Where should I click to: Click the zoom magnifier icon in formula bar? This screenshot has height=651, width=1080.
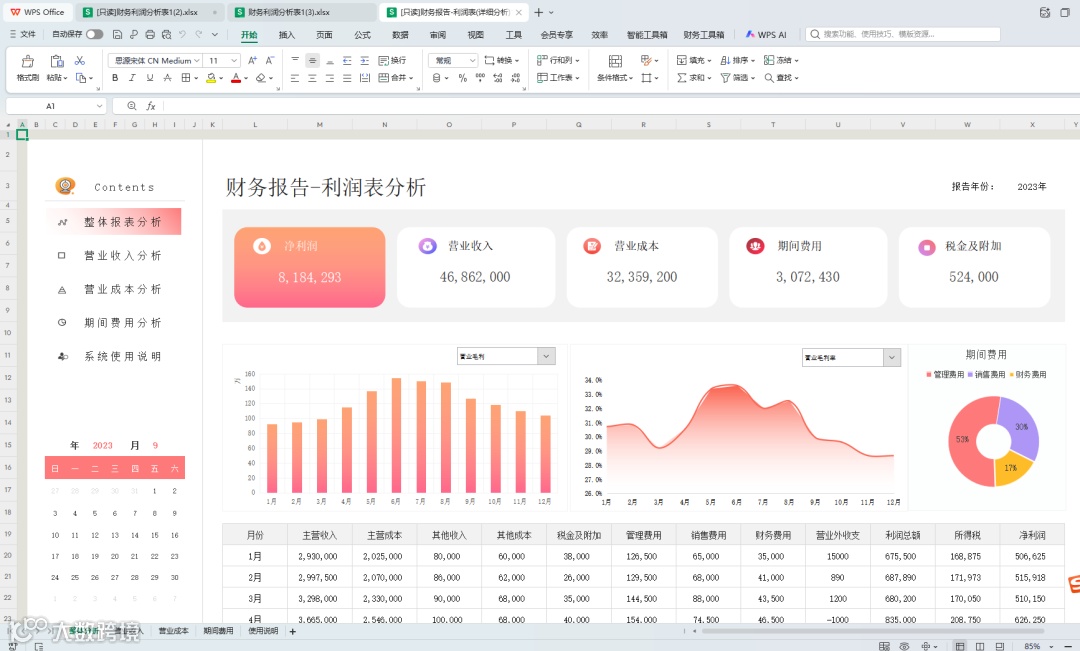pyautogui.click(x=132, y=105)
